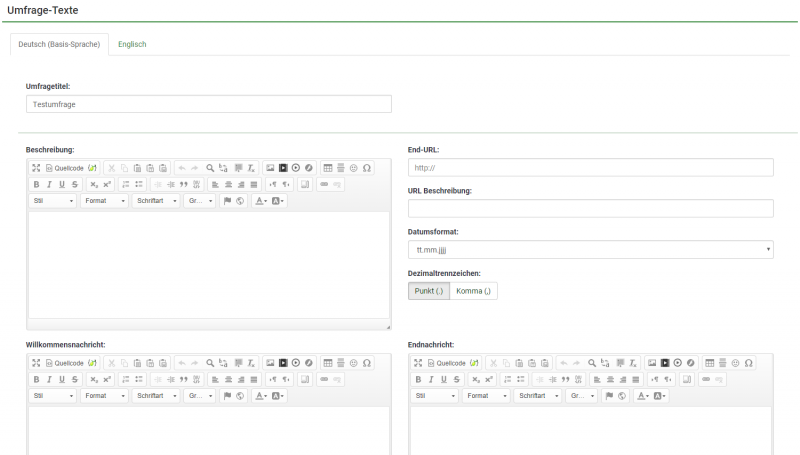800x455 pixels.
Task: Apply subscript in the Beschreibung editor
Action: [x=94, y=184]
